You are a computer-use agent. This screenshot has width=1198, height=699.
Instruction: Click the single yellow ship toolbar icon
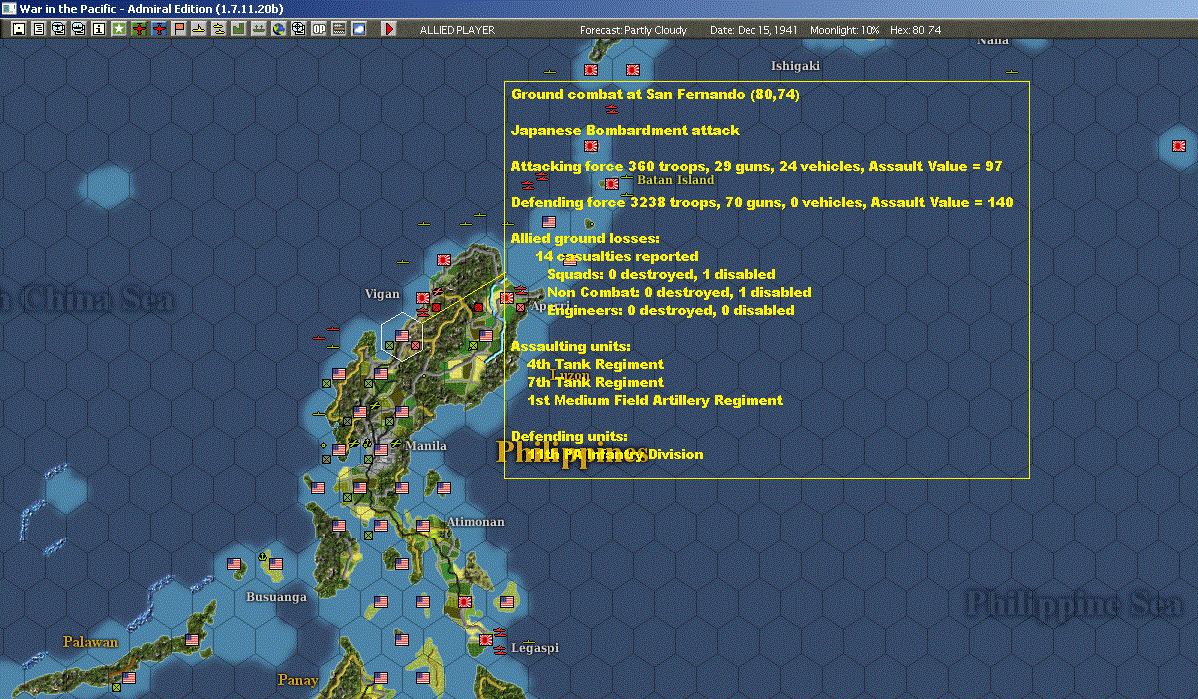[x=199, y=28]
